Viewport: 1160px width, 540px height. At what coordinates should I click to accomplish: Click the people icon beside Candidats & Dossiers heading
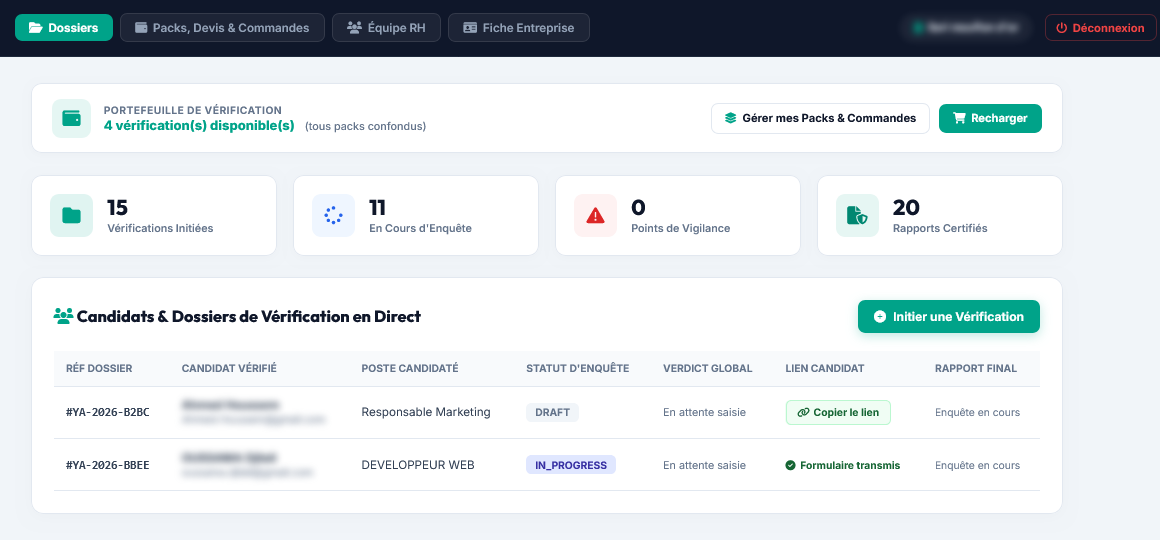(63, 317)
